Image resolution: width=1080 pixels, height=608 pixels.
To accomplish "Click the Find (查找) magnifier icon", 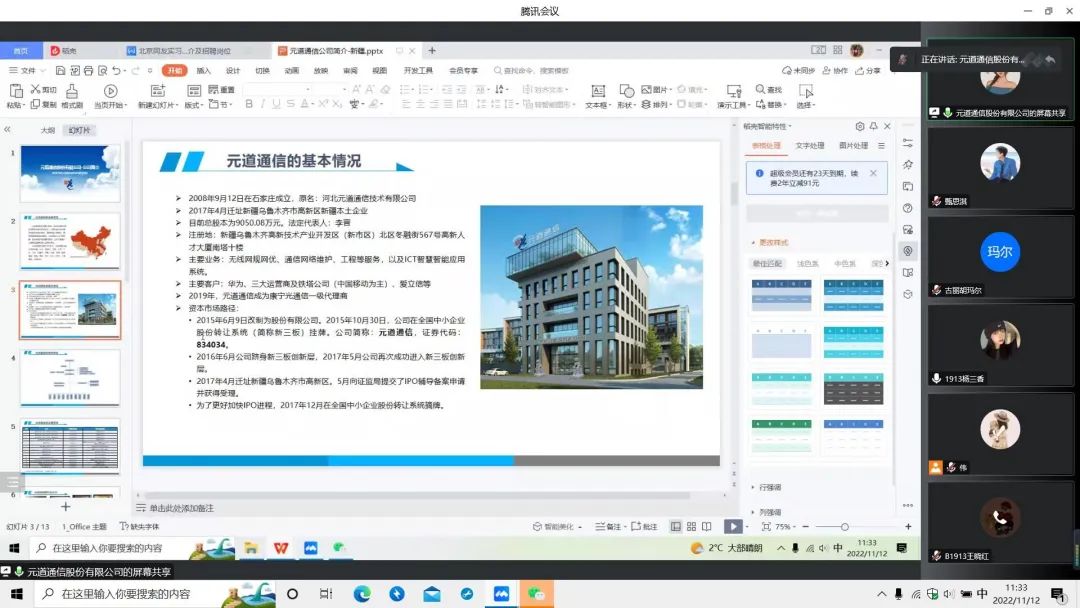I will [760, 90].
